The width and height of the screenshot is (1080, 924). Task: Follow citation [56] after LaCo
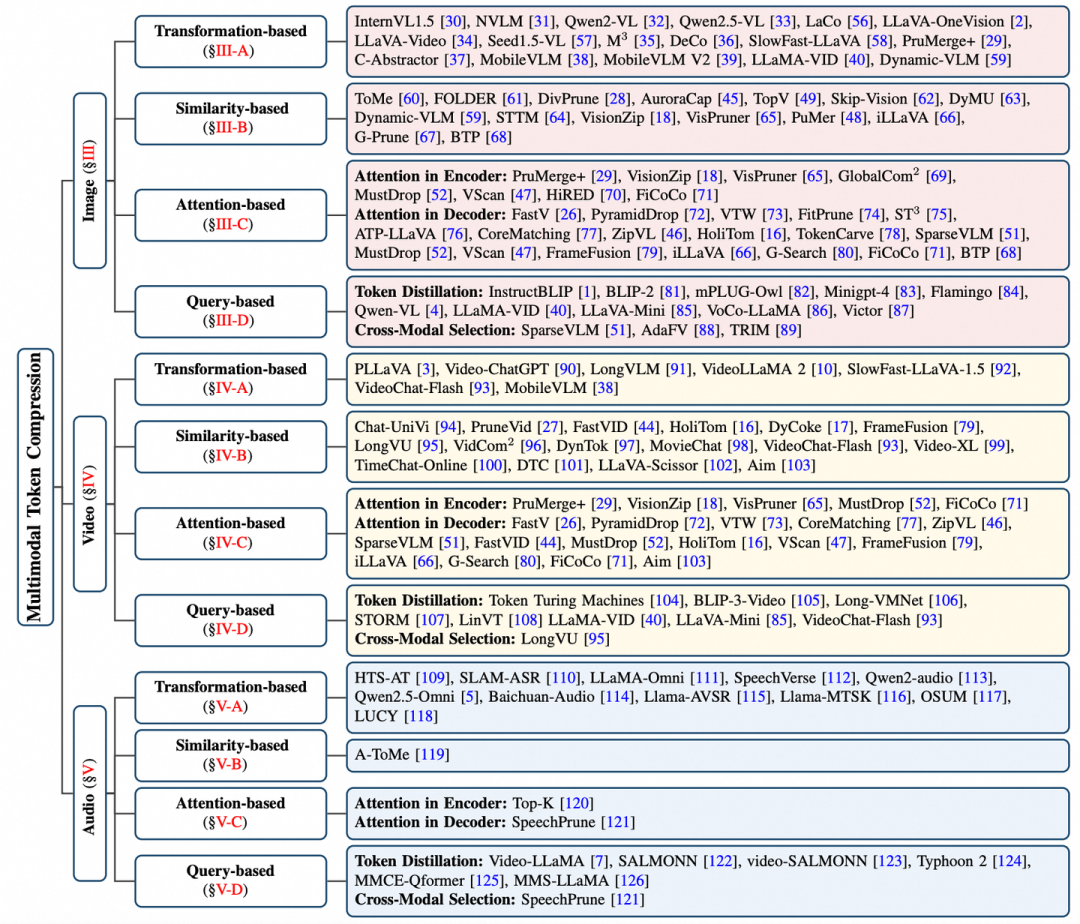pos(860,22)
